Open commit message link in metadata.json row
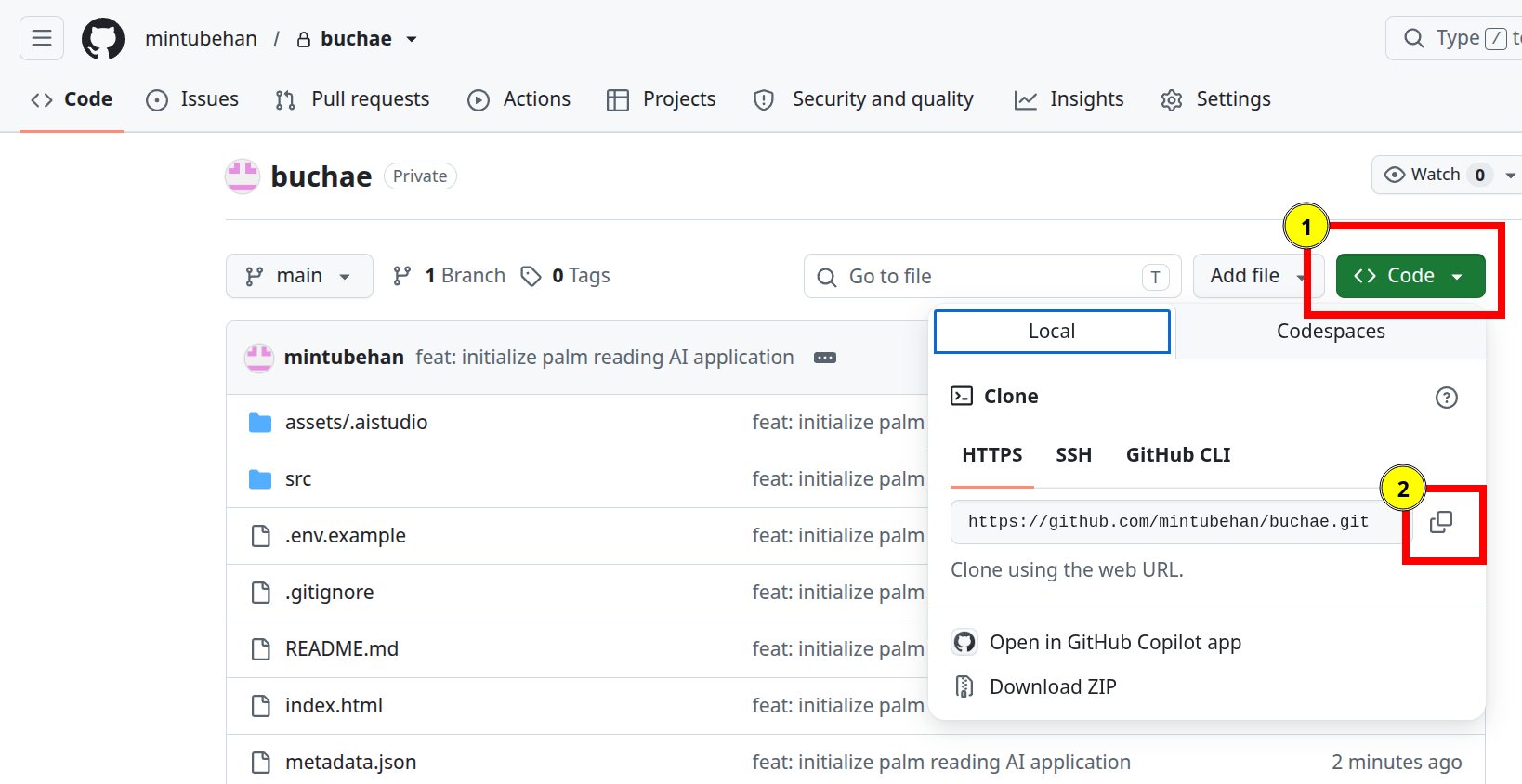This screenshot has width=1522, height=784. point(941,763)
